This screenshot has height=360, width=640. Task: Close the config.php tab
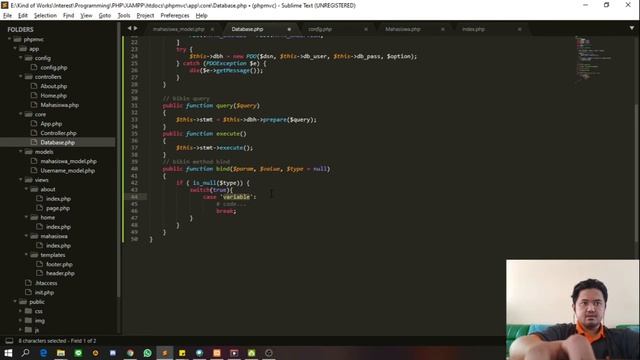366,29
